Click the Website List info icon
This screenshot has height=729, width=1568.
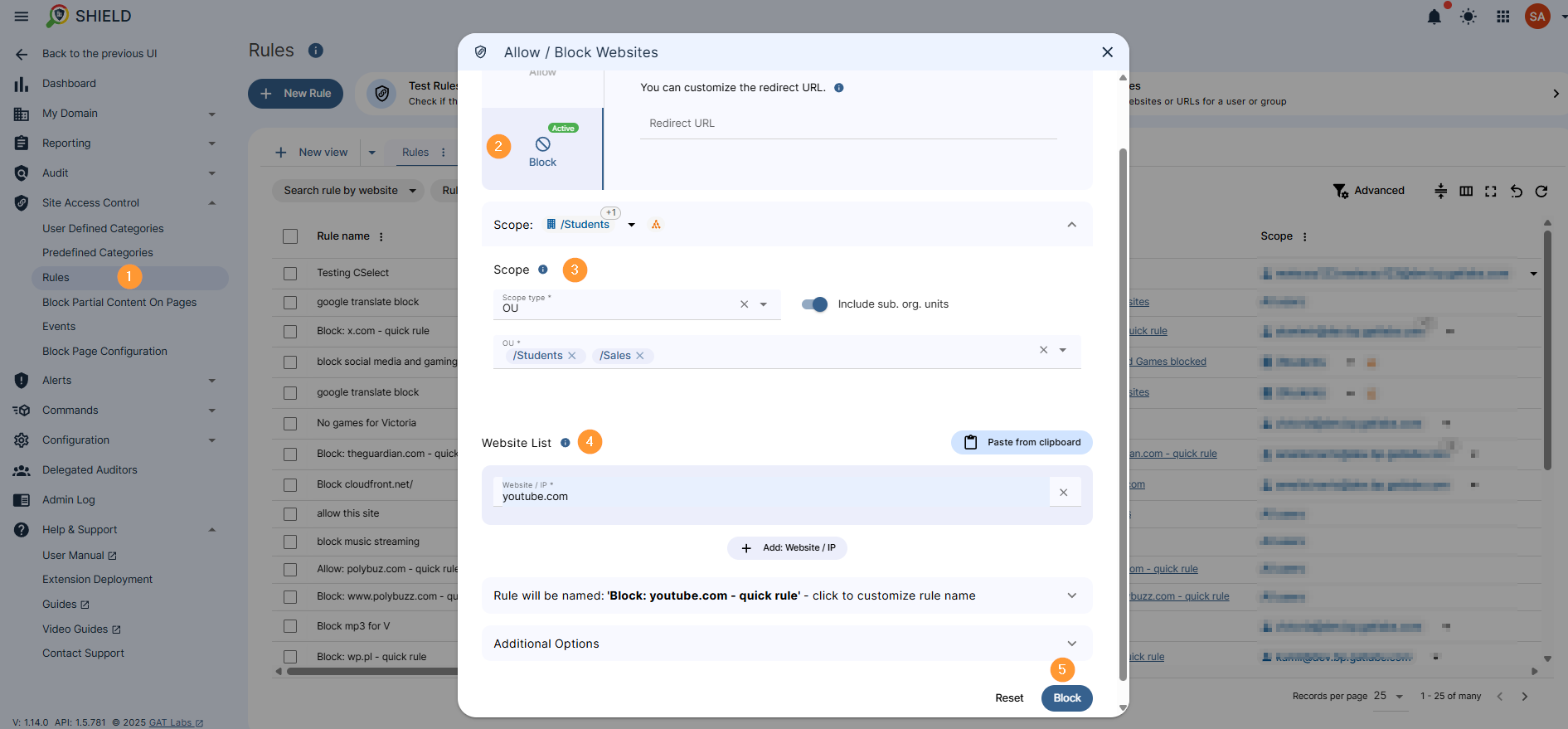(x=566, y=443)
